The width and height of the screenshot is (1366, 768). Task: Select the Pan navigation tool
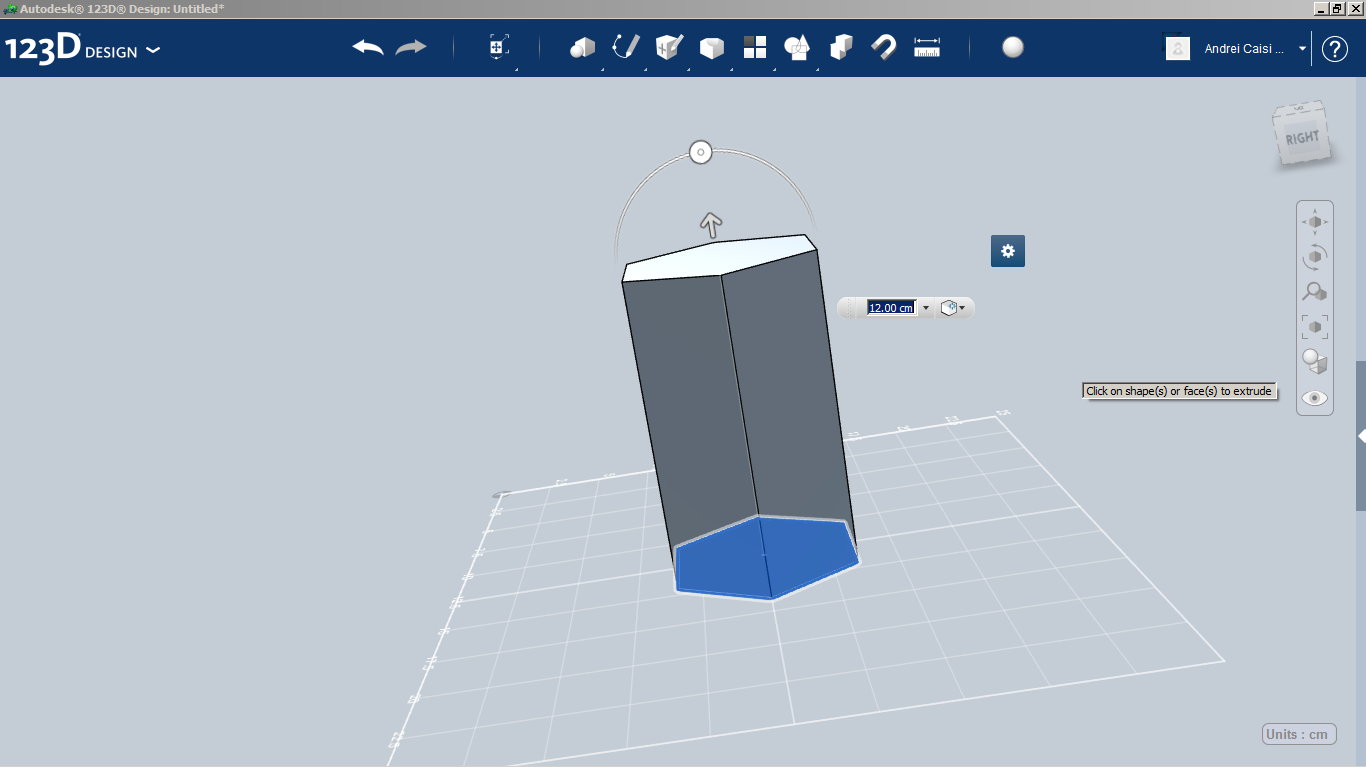pyautogui.click(x=1315, y=222)
